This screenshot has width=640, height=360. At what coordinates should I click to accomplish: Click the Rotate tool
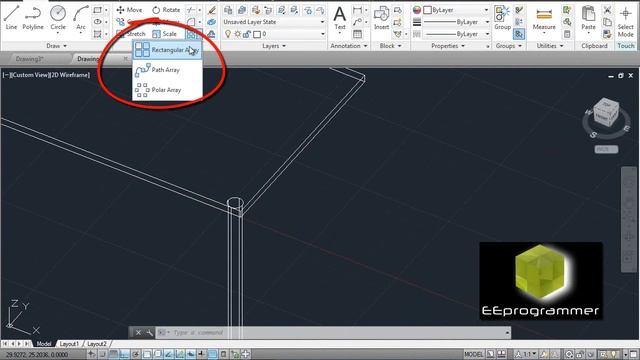[166, 10]
